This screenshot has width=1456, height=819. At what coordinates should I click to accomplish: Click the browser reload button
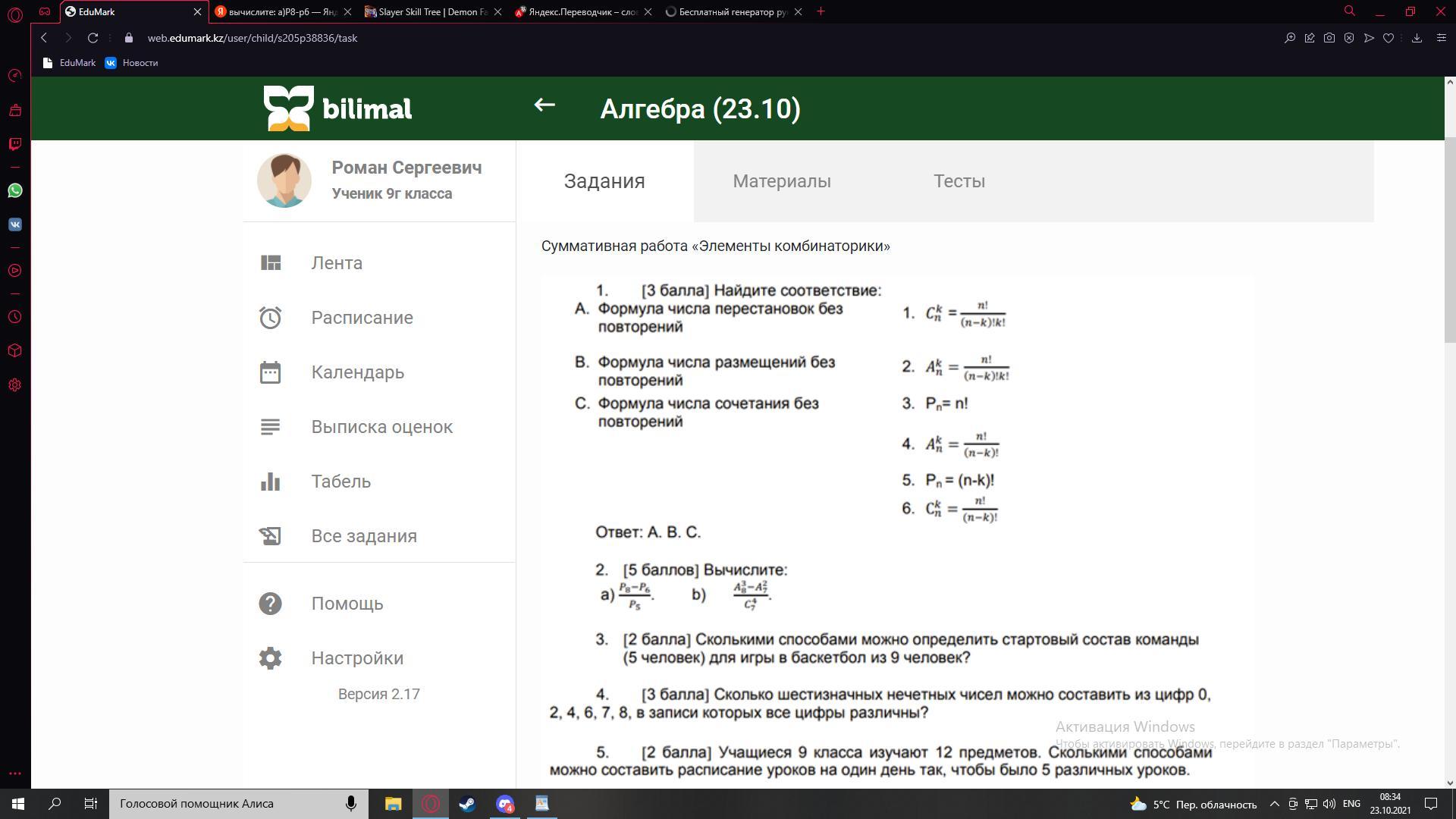tap(93, 38)
